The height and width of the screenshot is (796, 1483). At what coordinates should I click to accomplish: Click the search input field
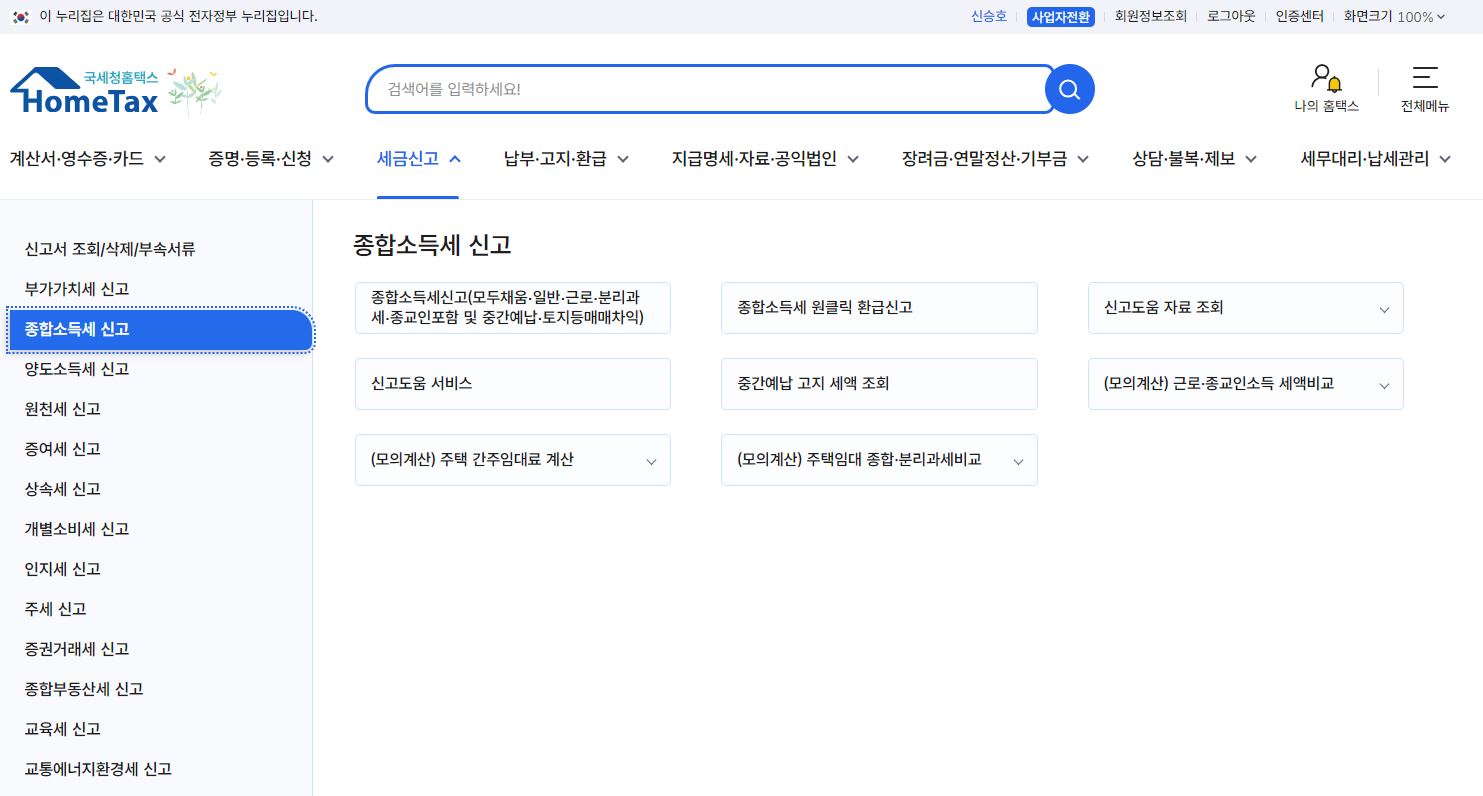click(700, 89)
